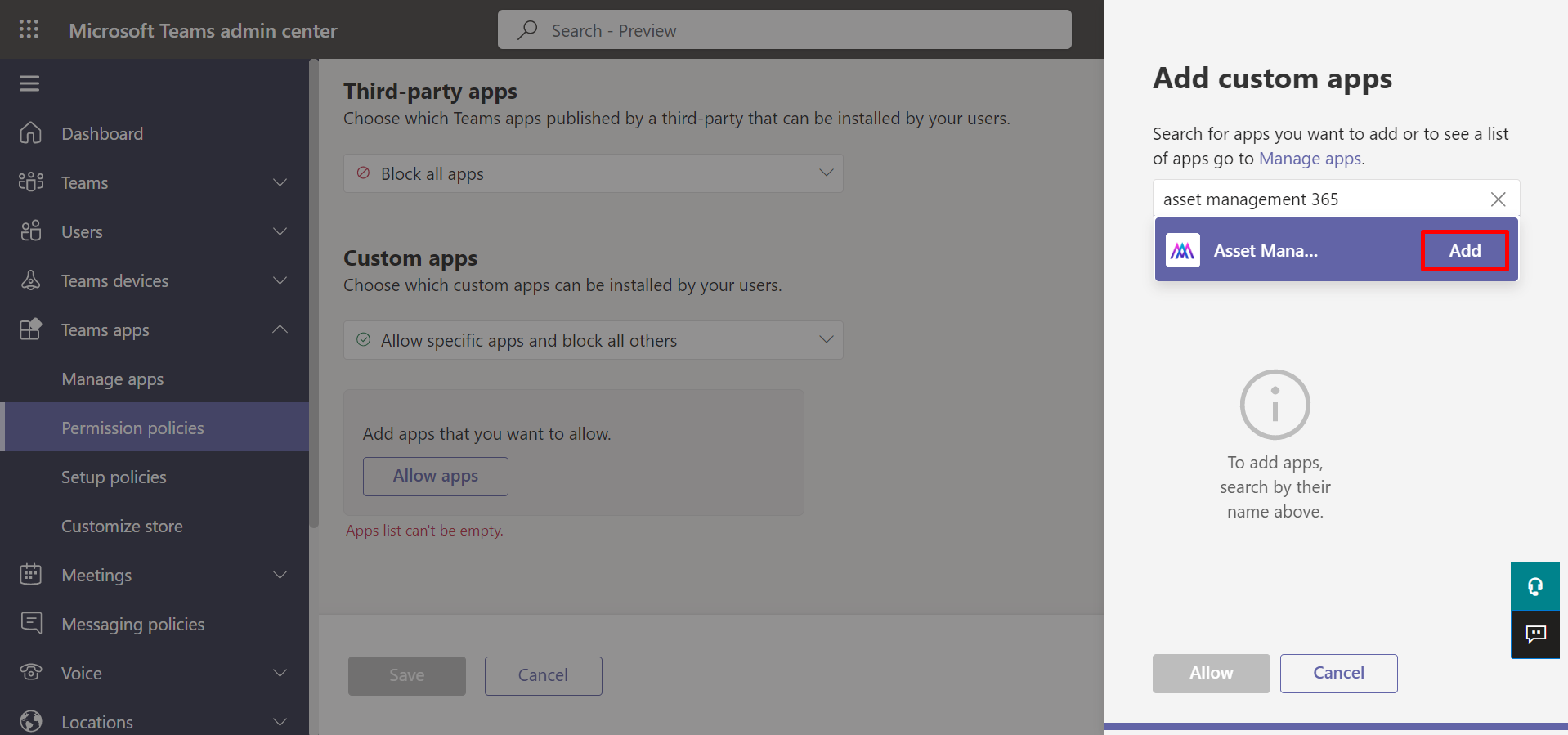Open the app launcher waffle icon
This screenshot has height=735, width=1568.
29,29
